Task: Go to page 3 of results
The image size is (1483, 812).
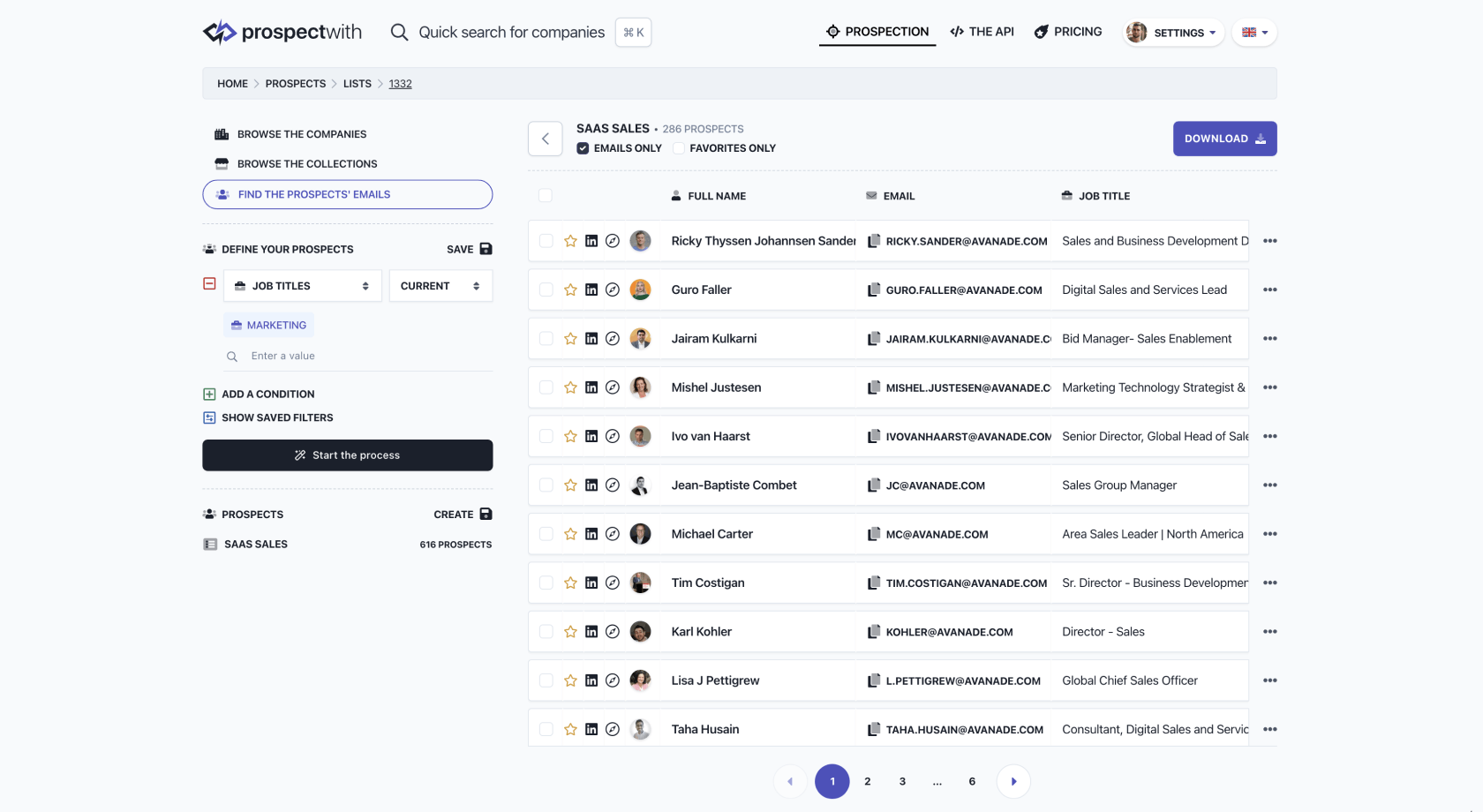Action: [902, 781]
